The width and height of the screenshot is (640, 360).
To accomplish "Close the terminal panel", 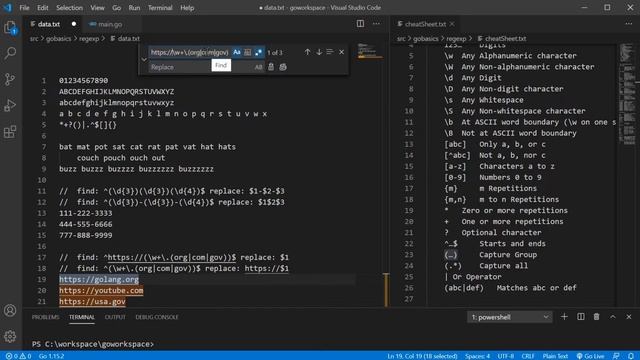I will pos(629,317).
